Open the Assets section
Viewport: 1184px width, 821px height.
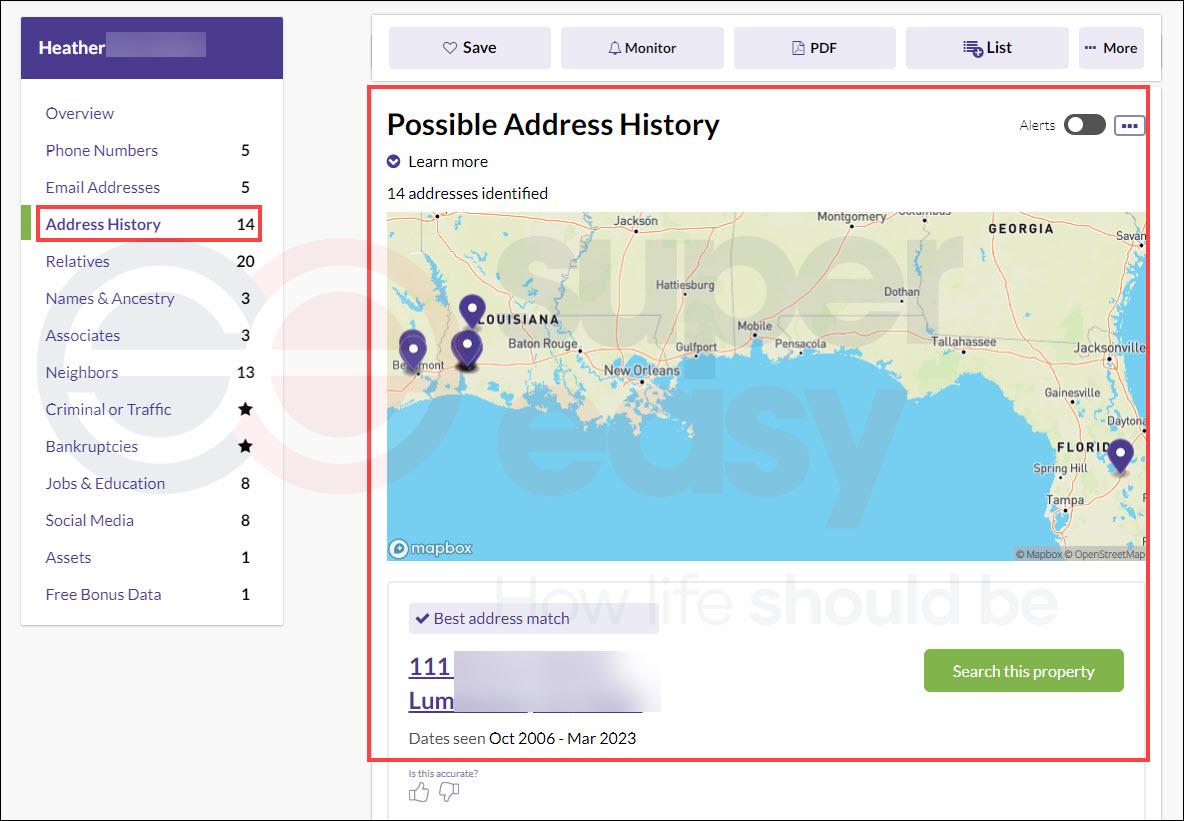68,557
